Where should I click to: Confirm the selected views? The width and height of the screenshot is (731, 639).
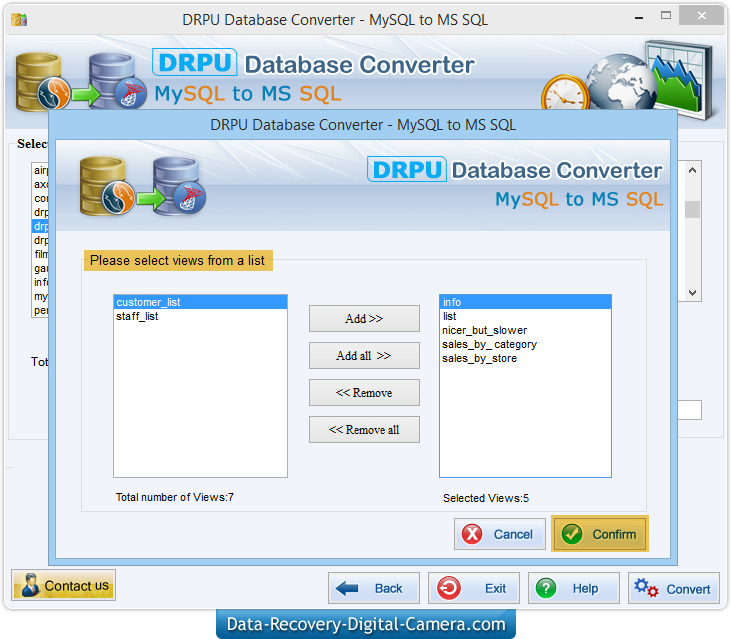click(600, 534)
